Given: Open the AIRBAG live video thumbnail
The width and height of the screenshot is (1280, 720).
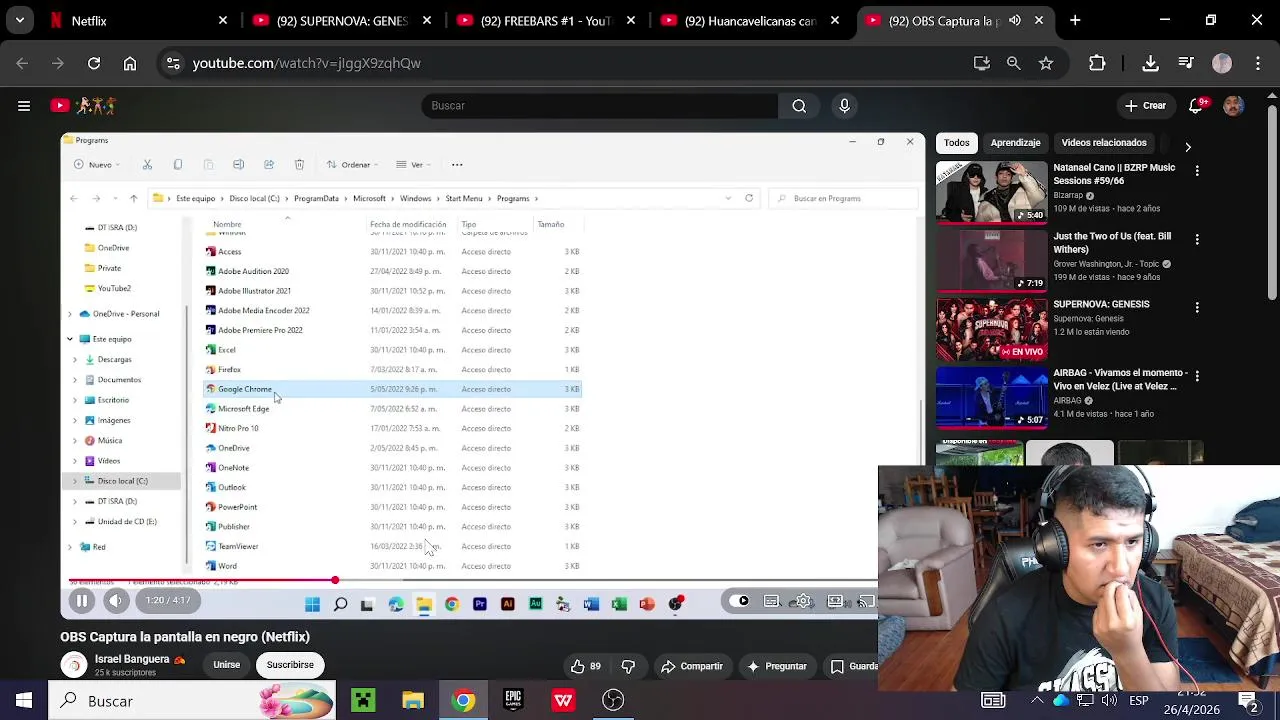Looking at the screenshot, I should 991,397.
